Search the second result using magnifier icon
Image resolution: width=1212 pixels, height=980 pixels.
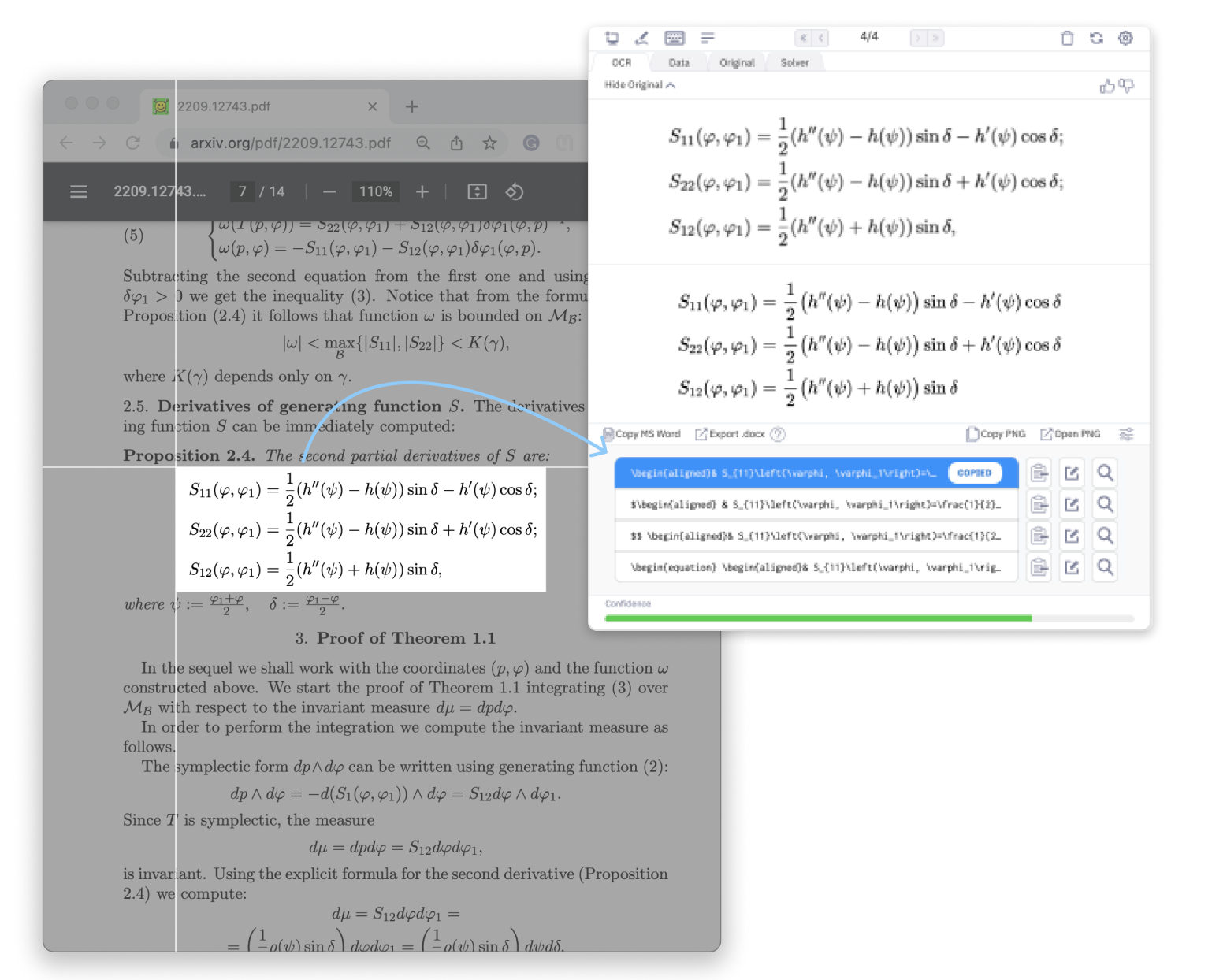[x=1105, y=504]
